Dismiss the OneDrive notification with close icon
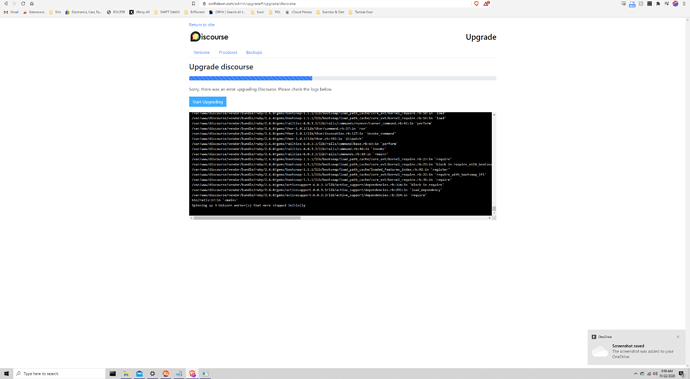 click(678, 337)
